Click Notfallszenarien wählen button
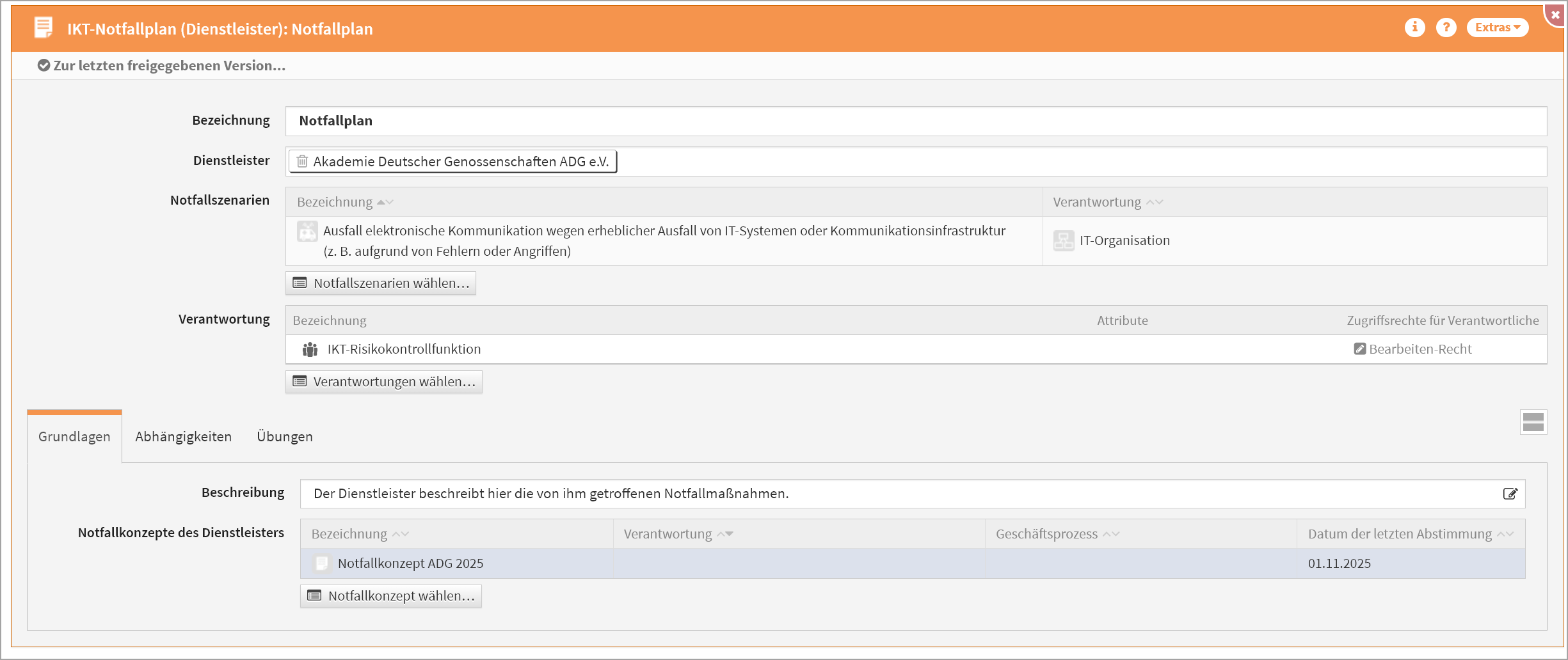This screenshot has height=660, width=1568. [x=381, y=283]
